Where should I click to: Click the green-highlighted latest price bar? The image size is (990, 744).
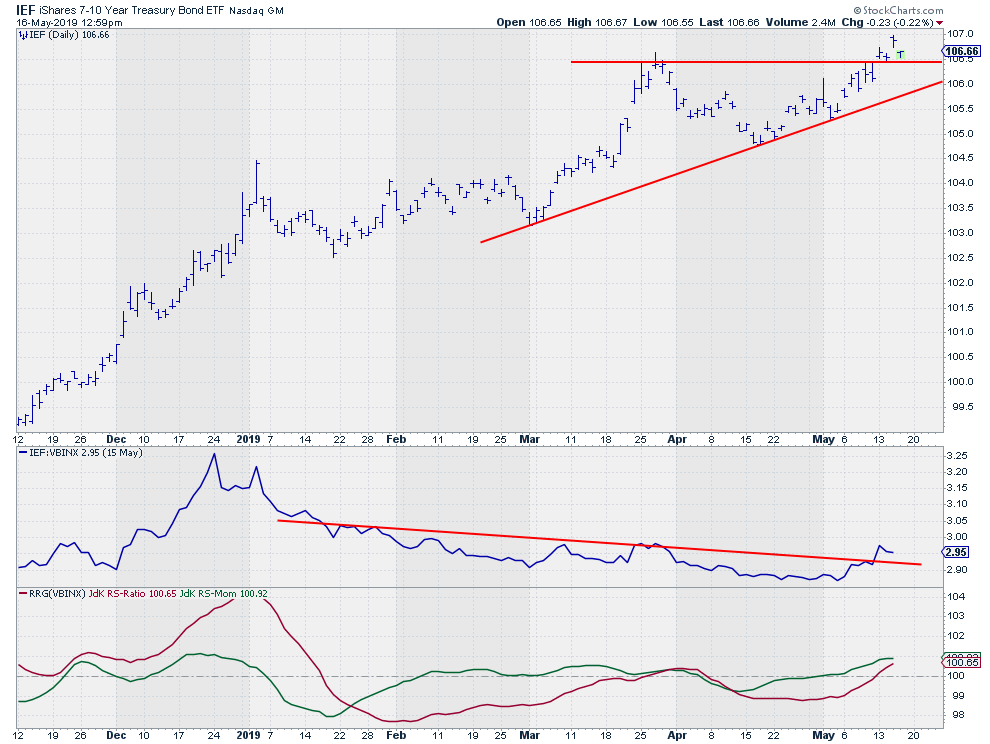pos(900,55)
